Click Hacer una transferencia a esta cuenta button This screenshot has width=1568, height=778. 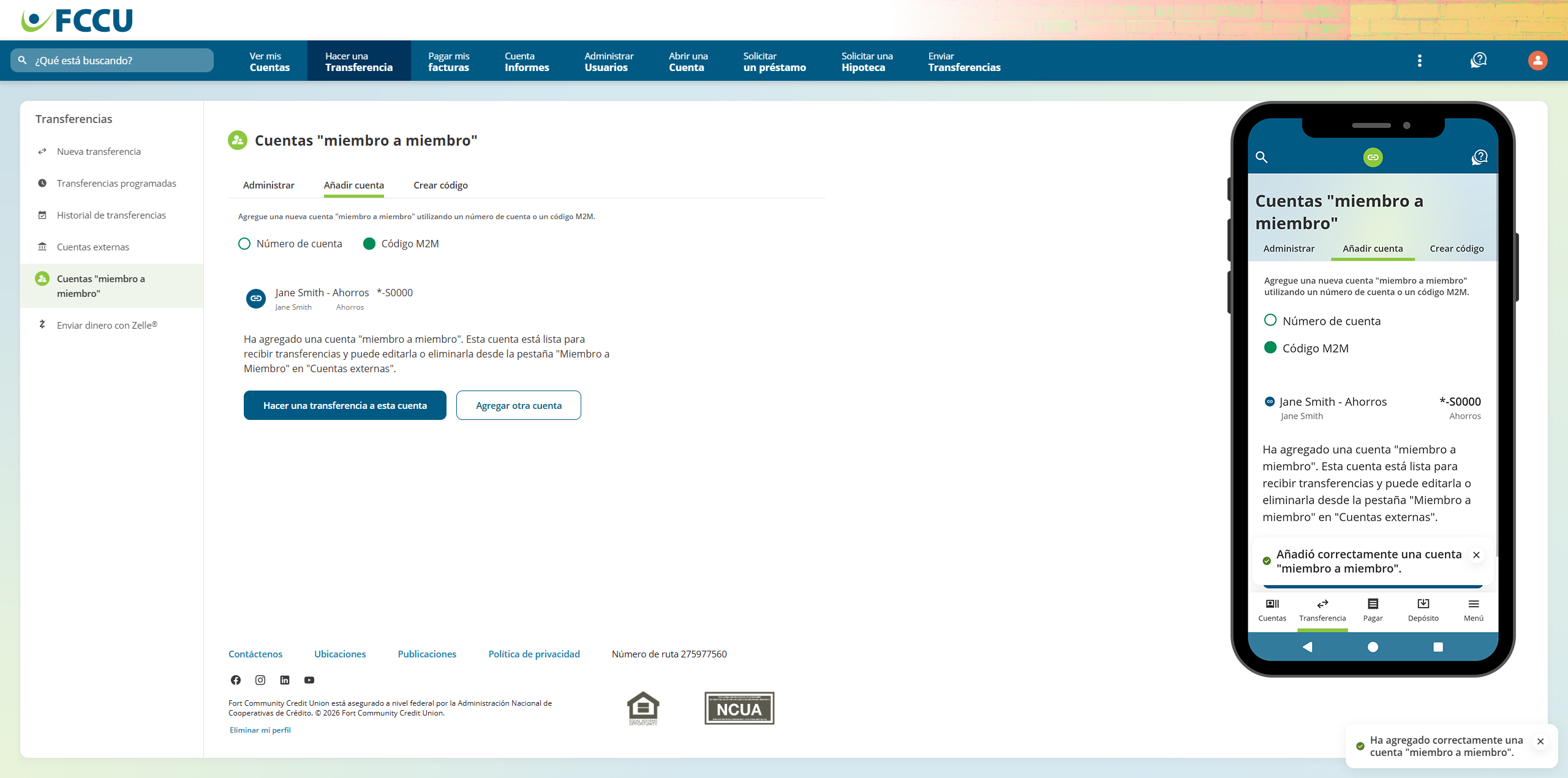click(345, 405)
